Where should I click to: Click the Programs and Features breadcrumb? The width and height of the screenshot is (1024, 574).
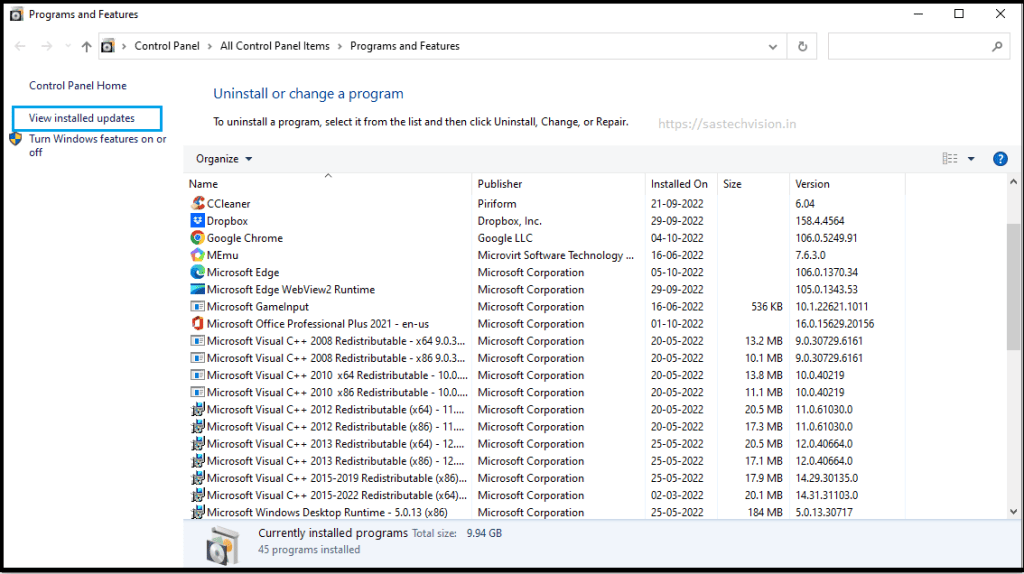point(405,46)
